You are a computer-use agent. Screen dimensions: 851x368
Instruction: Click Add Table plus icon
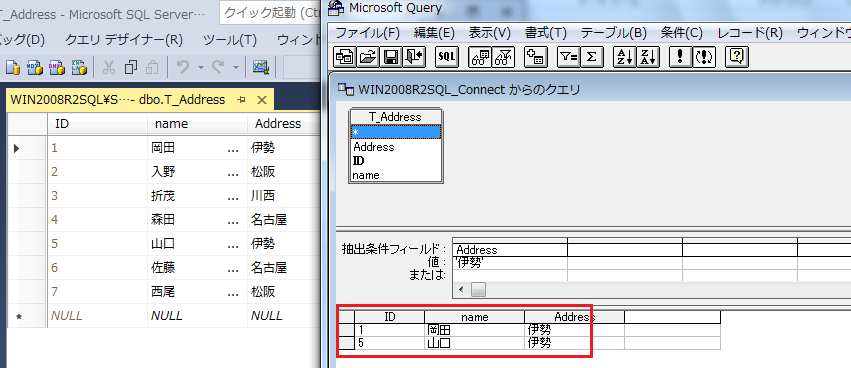coord(536,56)
